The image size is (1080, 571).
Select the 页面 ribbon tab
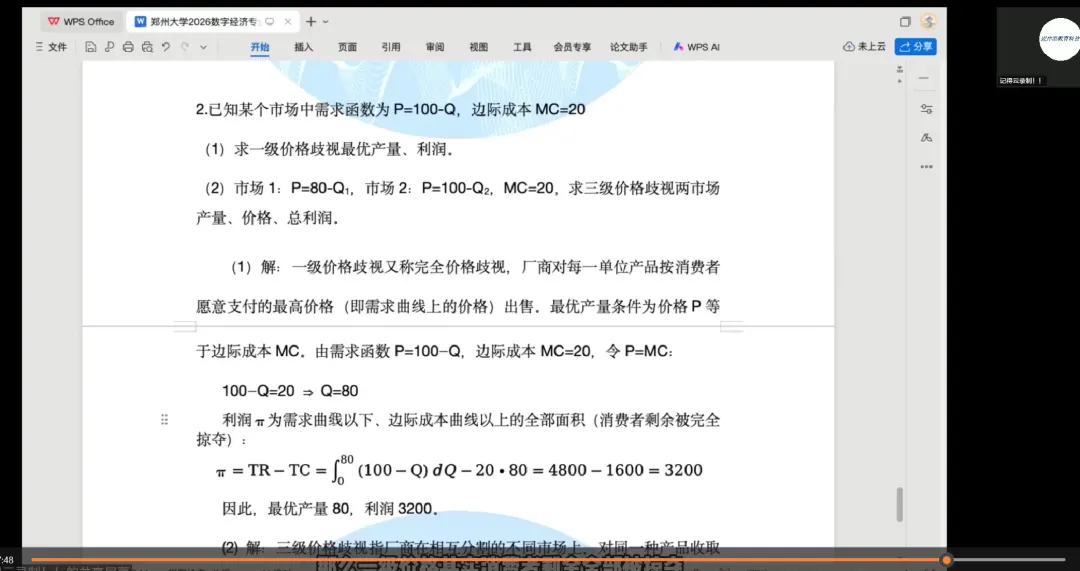click(347, 47)
